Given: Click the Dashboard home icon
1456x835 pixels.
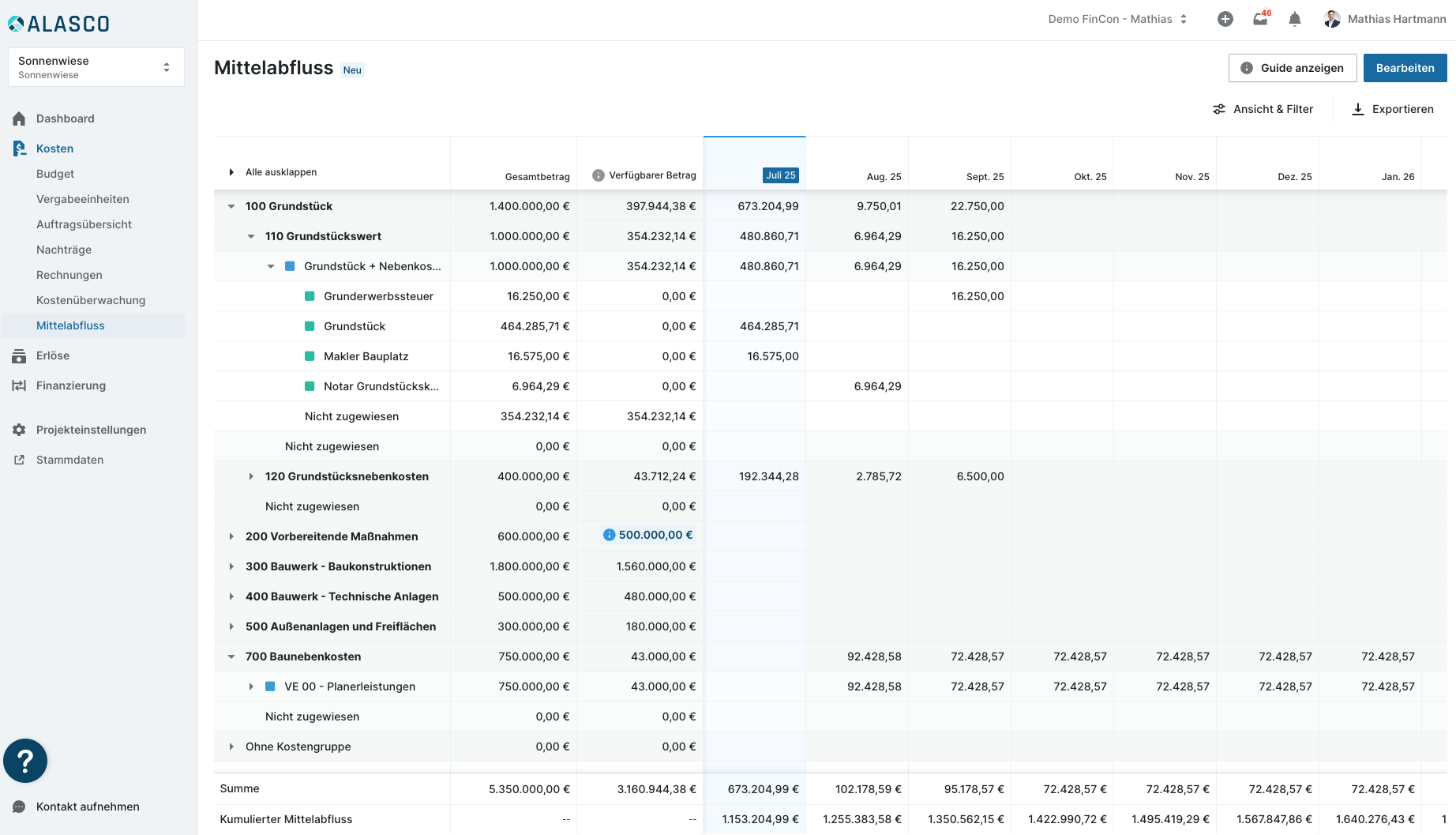Looking at the screenshot, I should click(19, 118).
